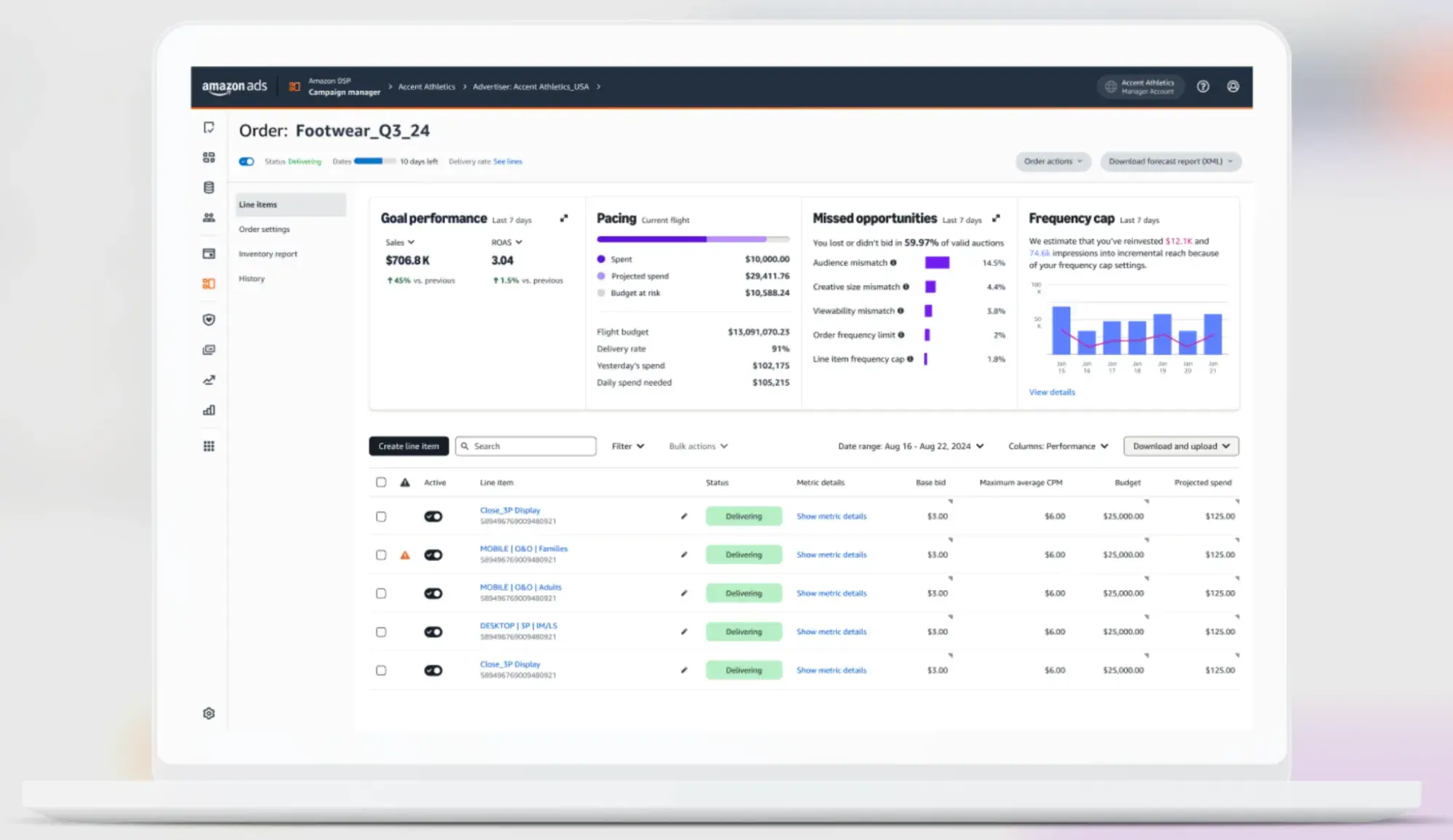Toggle the order delivering status switch
Screen dimensions: 1453x840
click(246, 161)
